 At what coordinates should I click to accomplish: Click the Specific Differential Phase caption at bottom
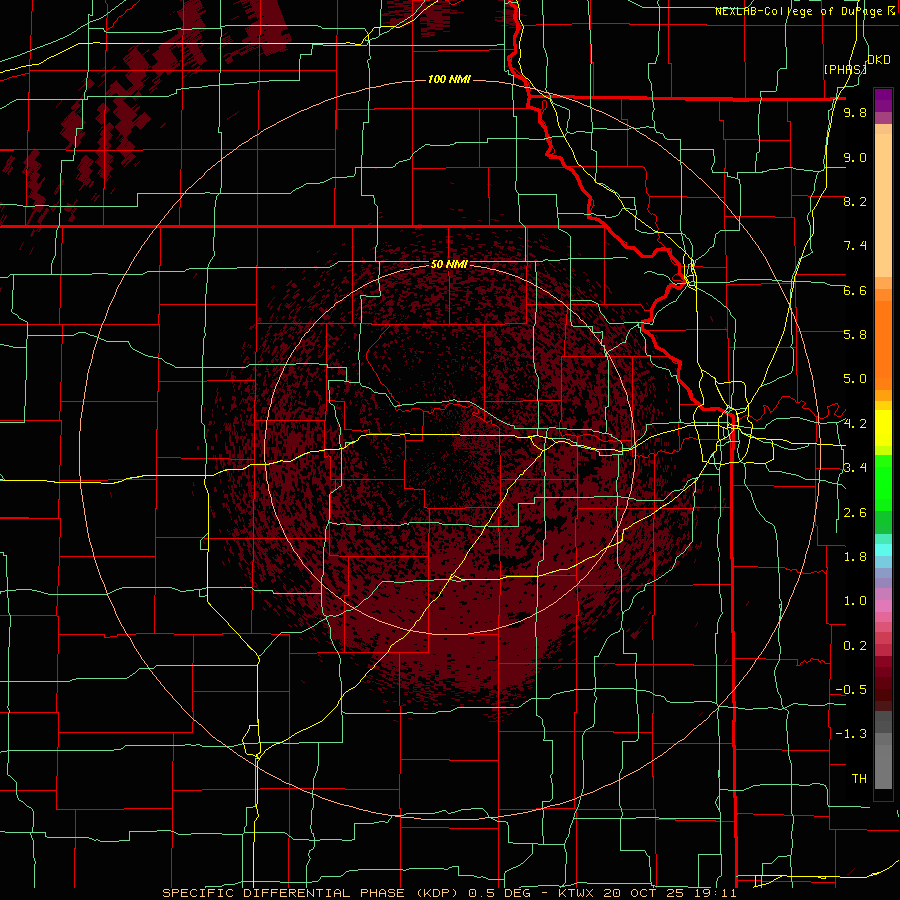coord(449,893)
